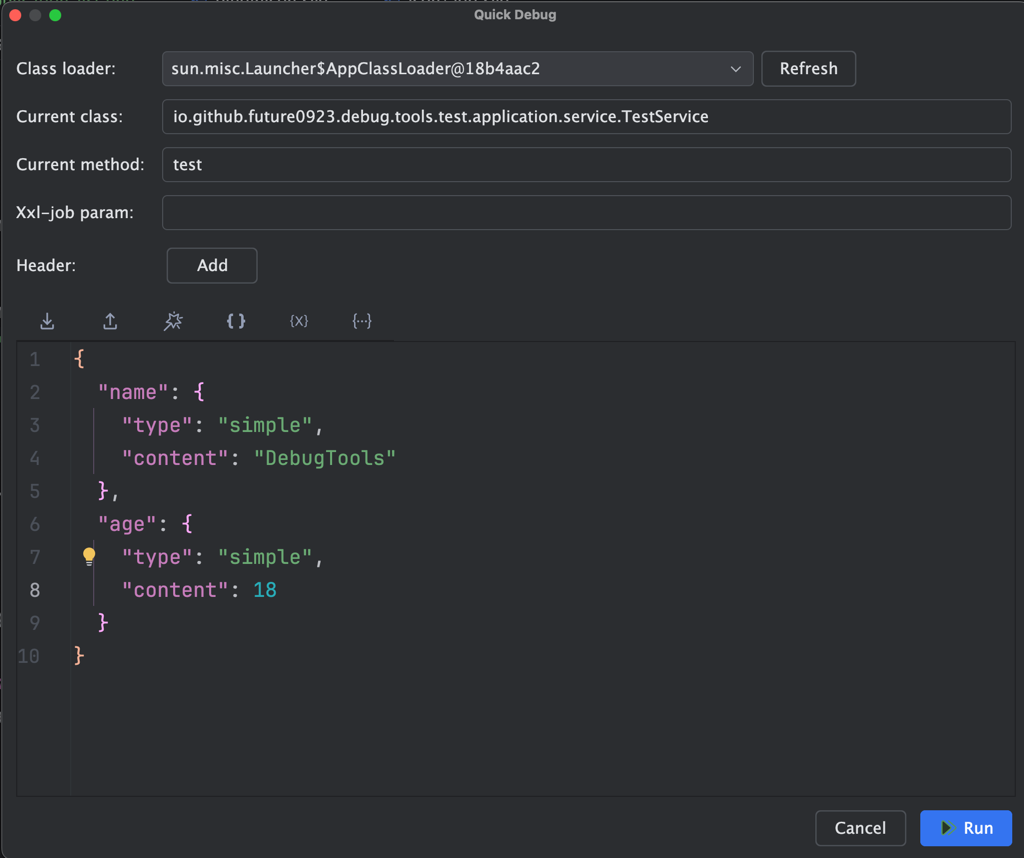Click line number 10 in gutter

[29, 656]
